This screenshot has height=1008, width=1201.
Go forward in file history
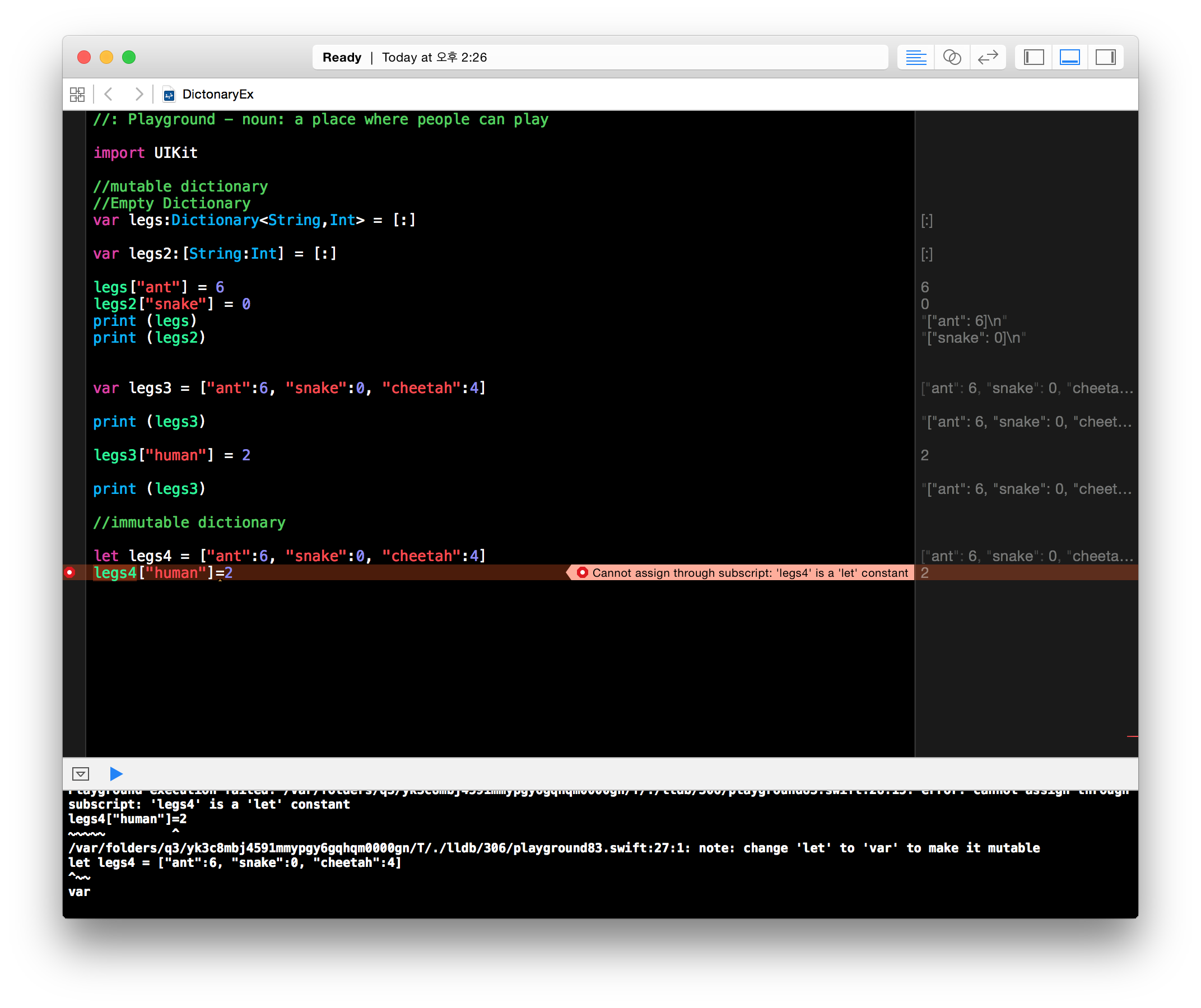point(138,94)
